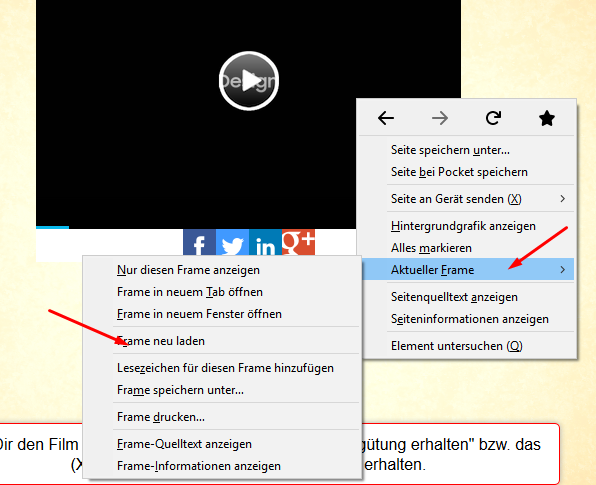Share video via LinkedIn icon

coord(265,242)
